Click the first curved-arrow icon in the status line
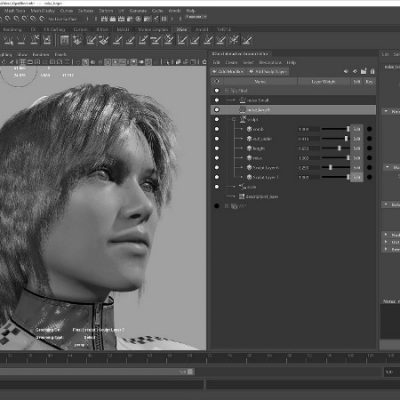 pyautogui.click(x=7, y=19)
